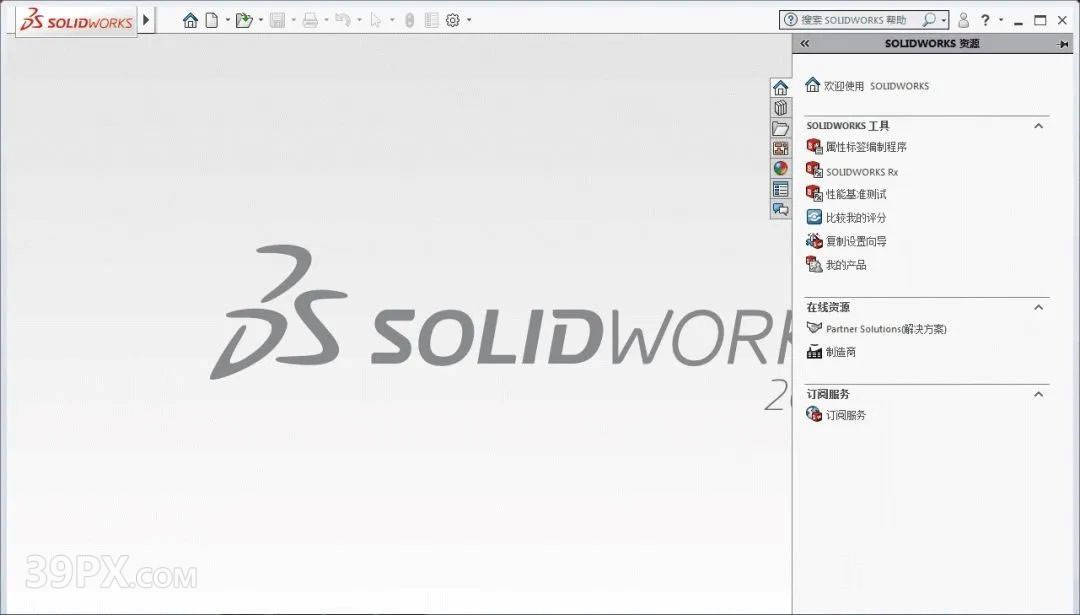The width and height of the screenshot is (1080, 615).
Task: Collapse the SOLIDWORKS 工具 section
Action: (x=1038, y=126)
